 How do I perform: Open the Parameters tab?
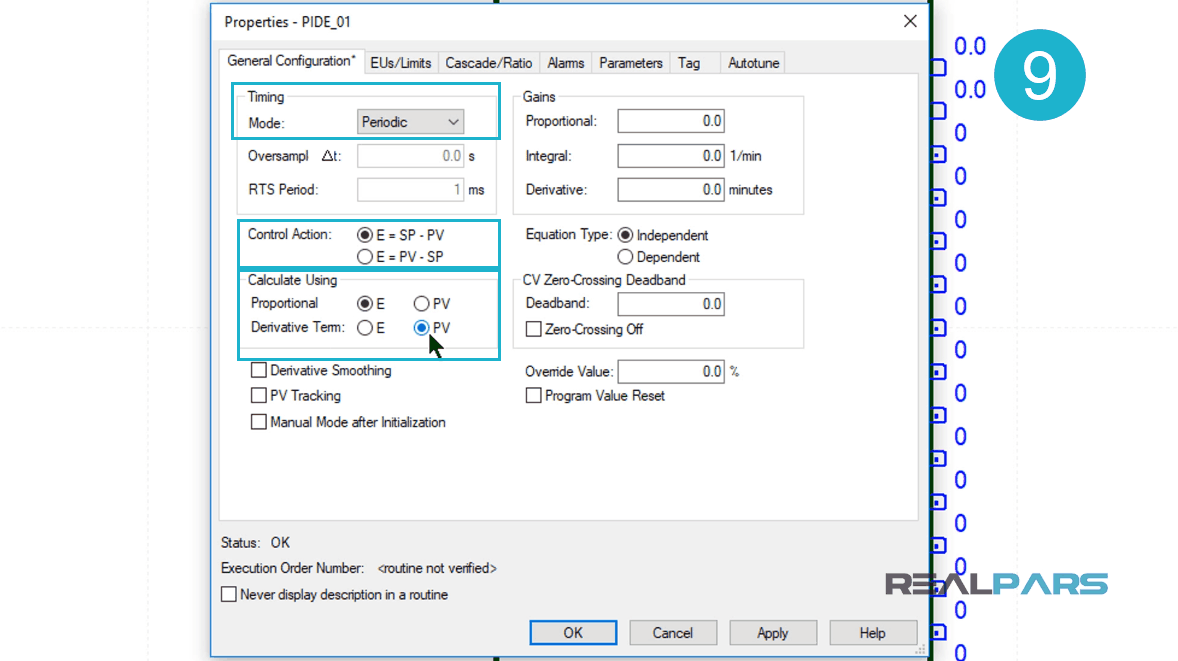coord(630,63)
